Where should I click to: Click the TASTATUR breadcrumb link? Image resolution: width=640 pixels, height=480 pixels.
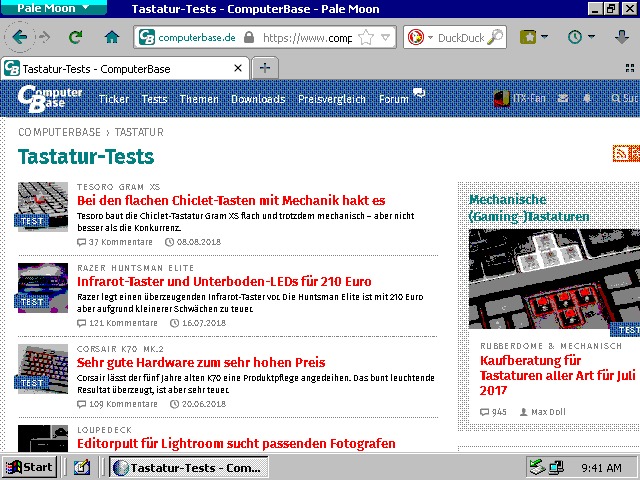tap(139, 132)
